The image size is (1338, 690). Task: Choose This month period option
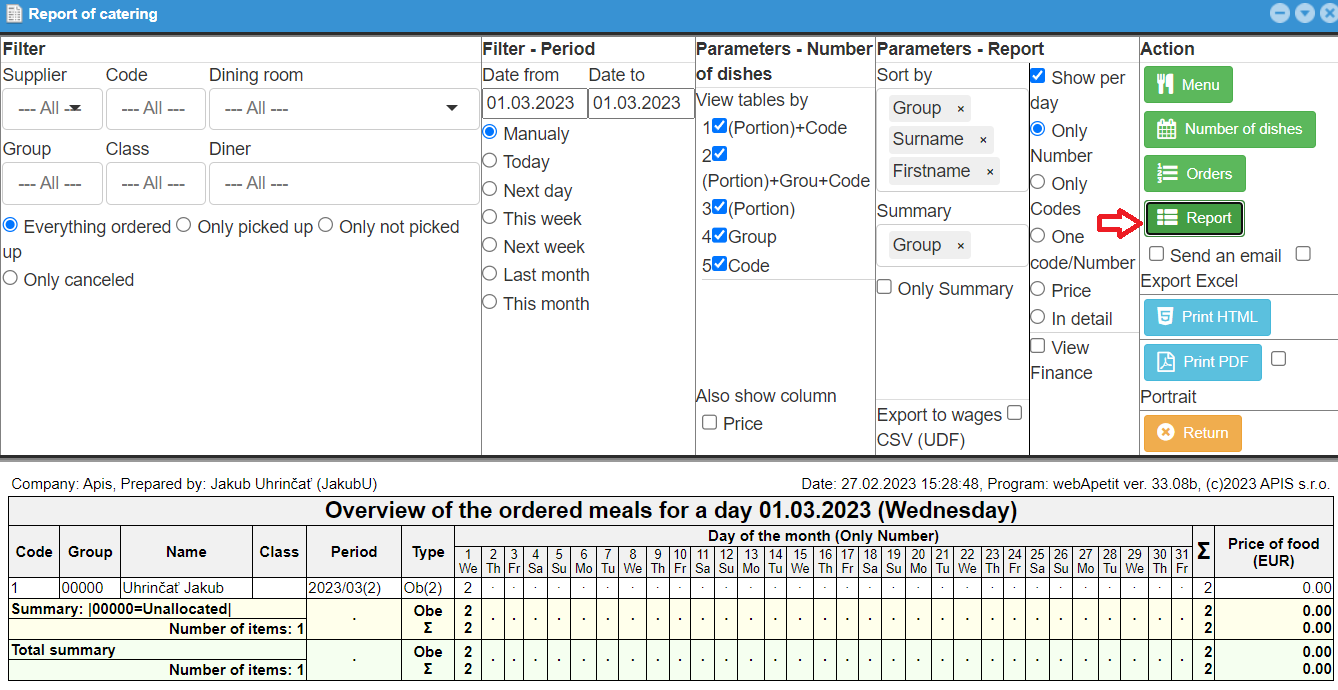(489, 302)
